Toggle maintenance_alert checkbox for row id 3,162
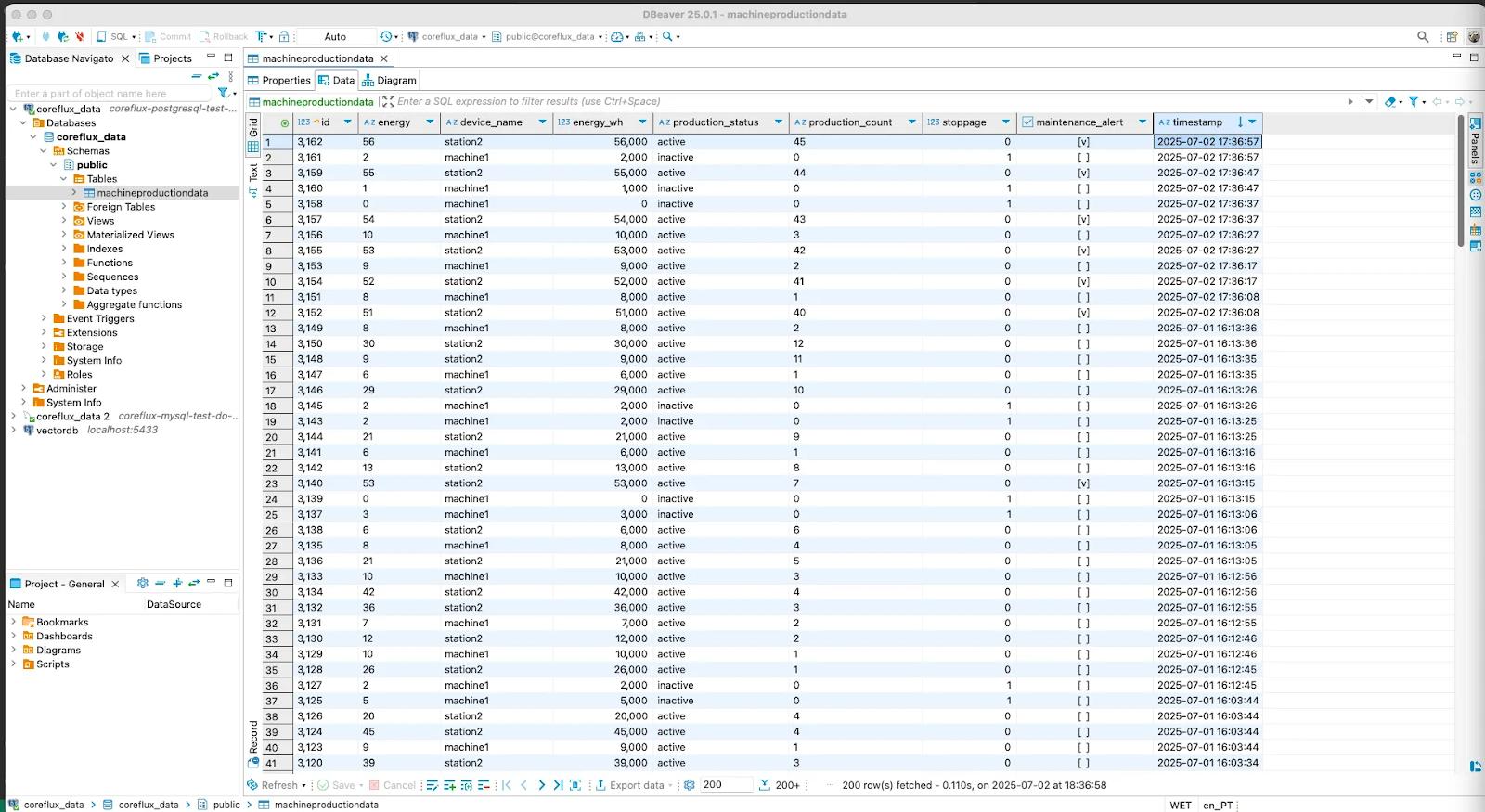 point(1083,142)
